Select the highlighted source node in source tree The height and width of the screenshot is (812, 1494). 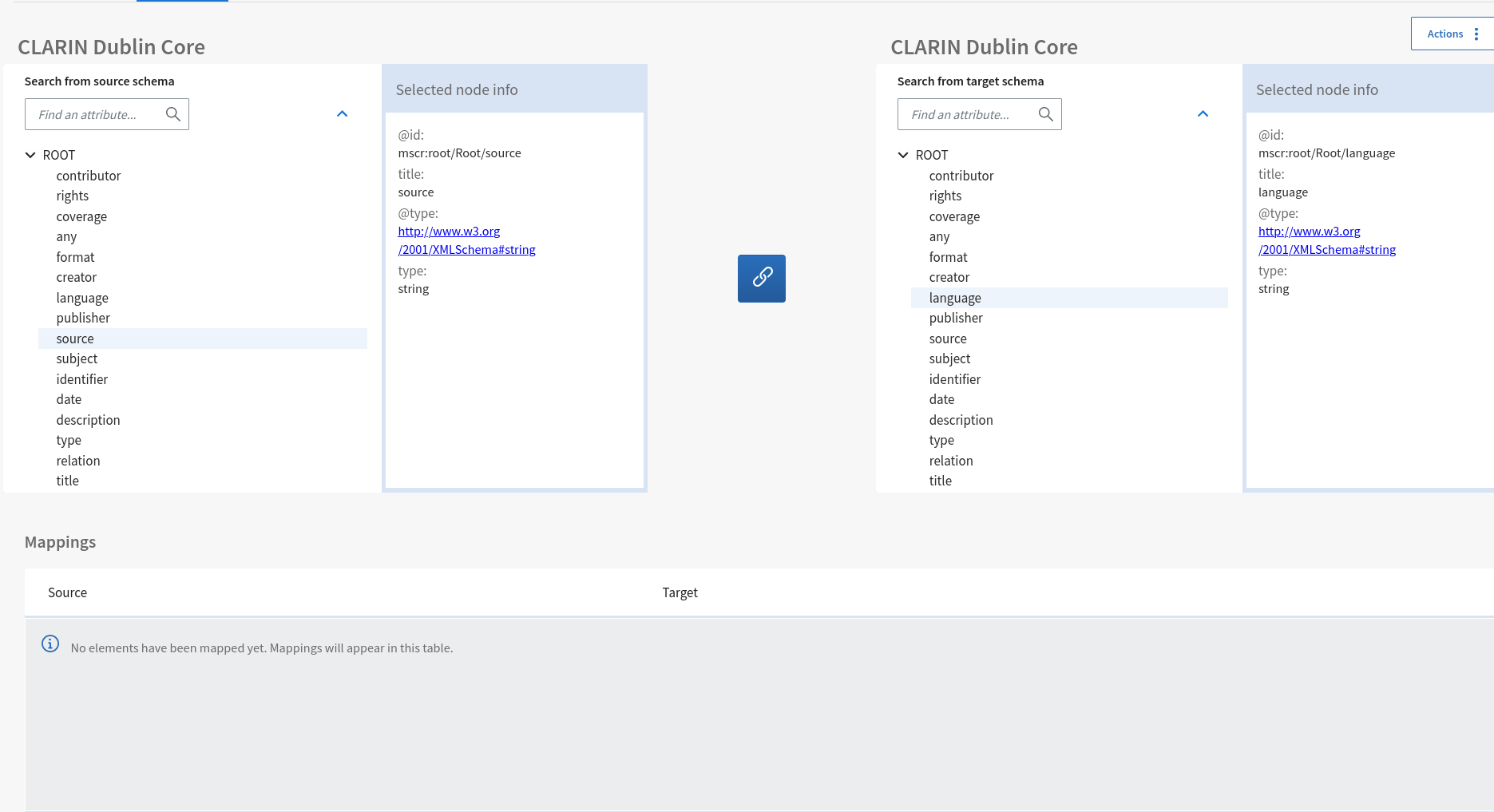point(203,339)
